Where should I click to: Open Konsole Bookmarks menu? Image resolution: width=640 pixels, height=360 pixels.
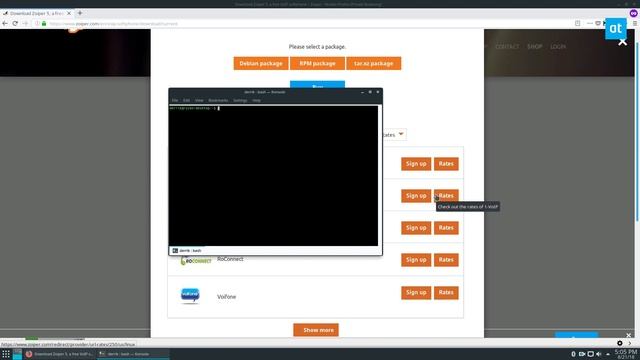[x=218, y=100]
